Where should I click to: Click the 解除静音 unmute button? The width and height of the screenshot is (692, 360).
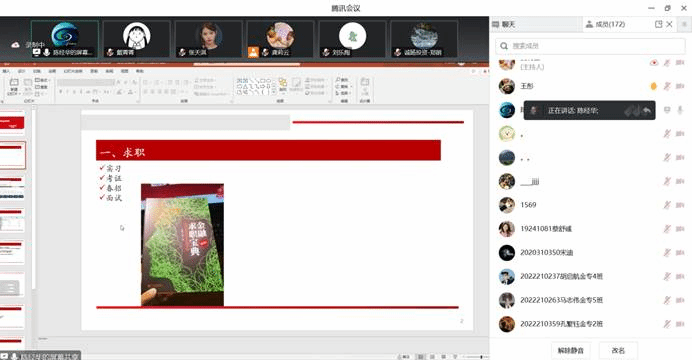click(x=571, y=351)
